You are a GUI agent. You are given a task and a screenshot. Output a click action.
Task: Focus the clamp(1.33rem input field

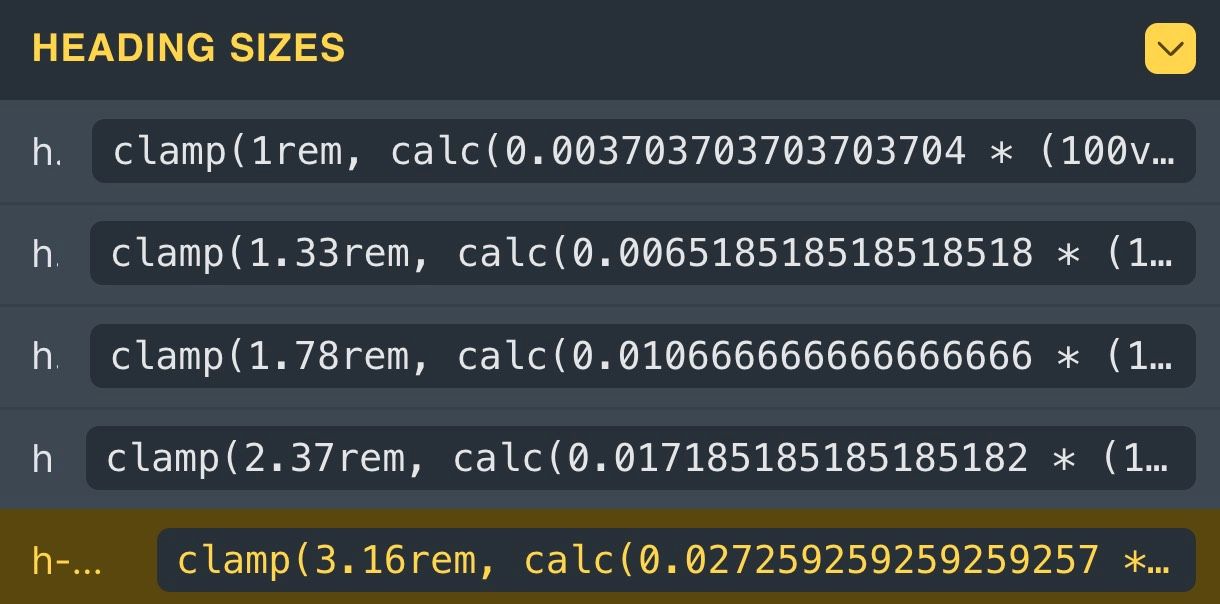[x=642, y=254]
